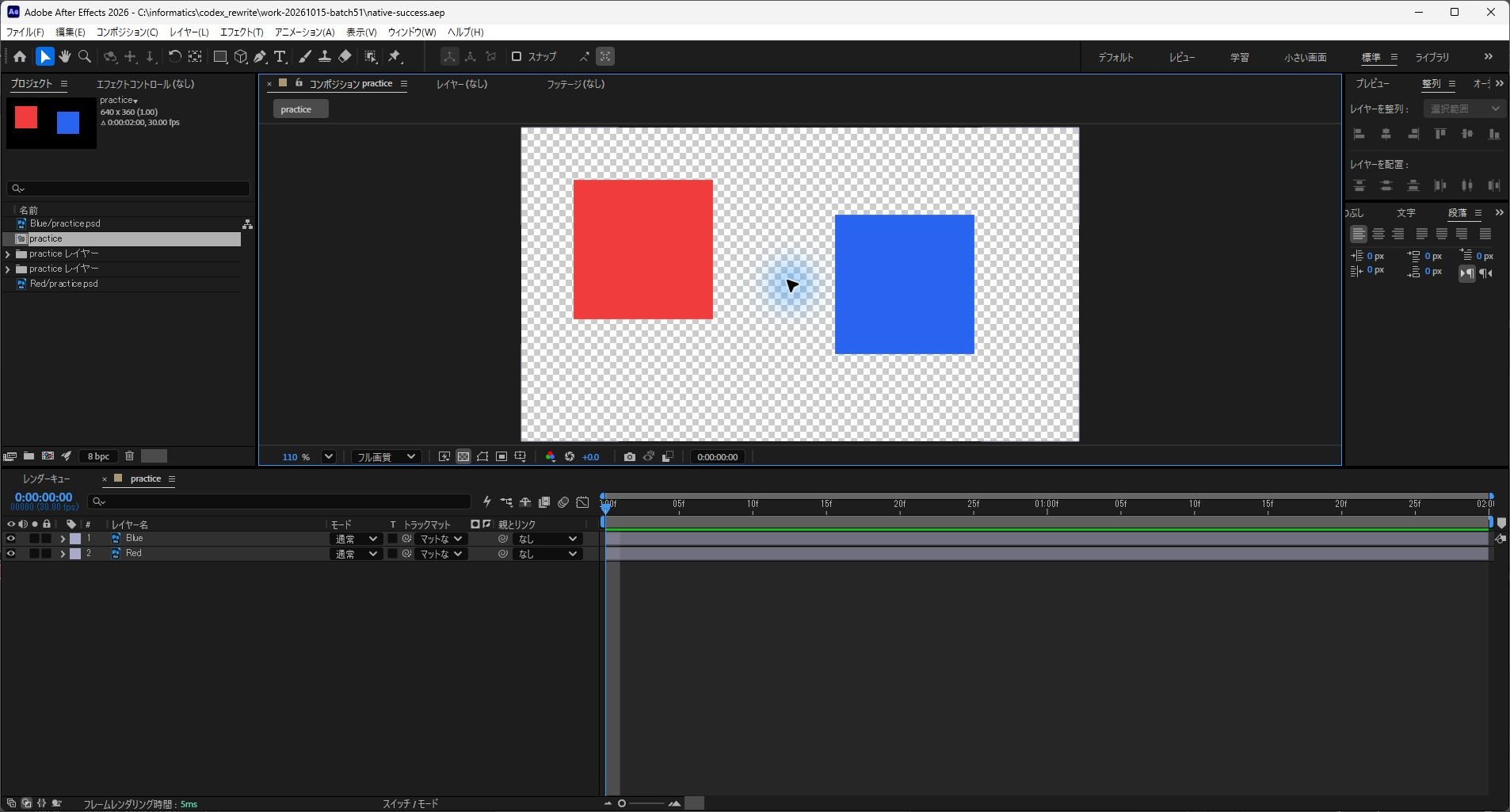Toggle the transparency grid button
Image resolution: width=1510 pixels, height=812 pixels.
click(463, 457)
